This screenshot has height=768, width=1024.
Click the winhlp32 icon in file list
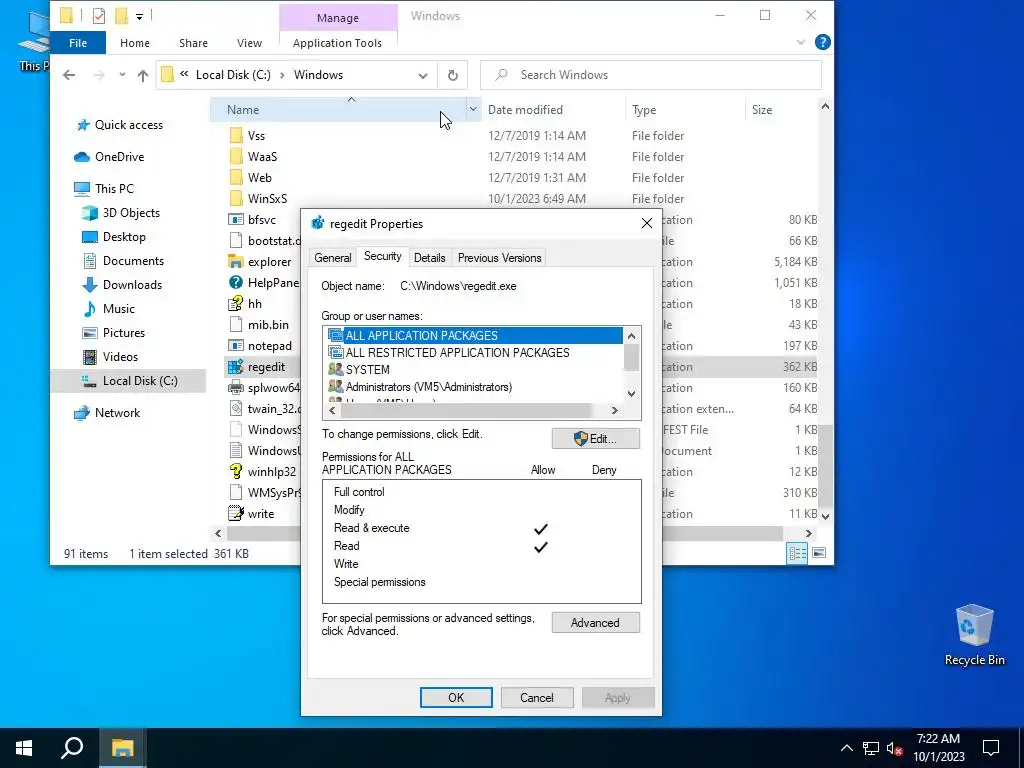(236, 472)
